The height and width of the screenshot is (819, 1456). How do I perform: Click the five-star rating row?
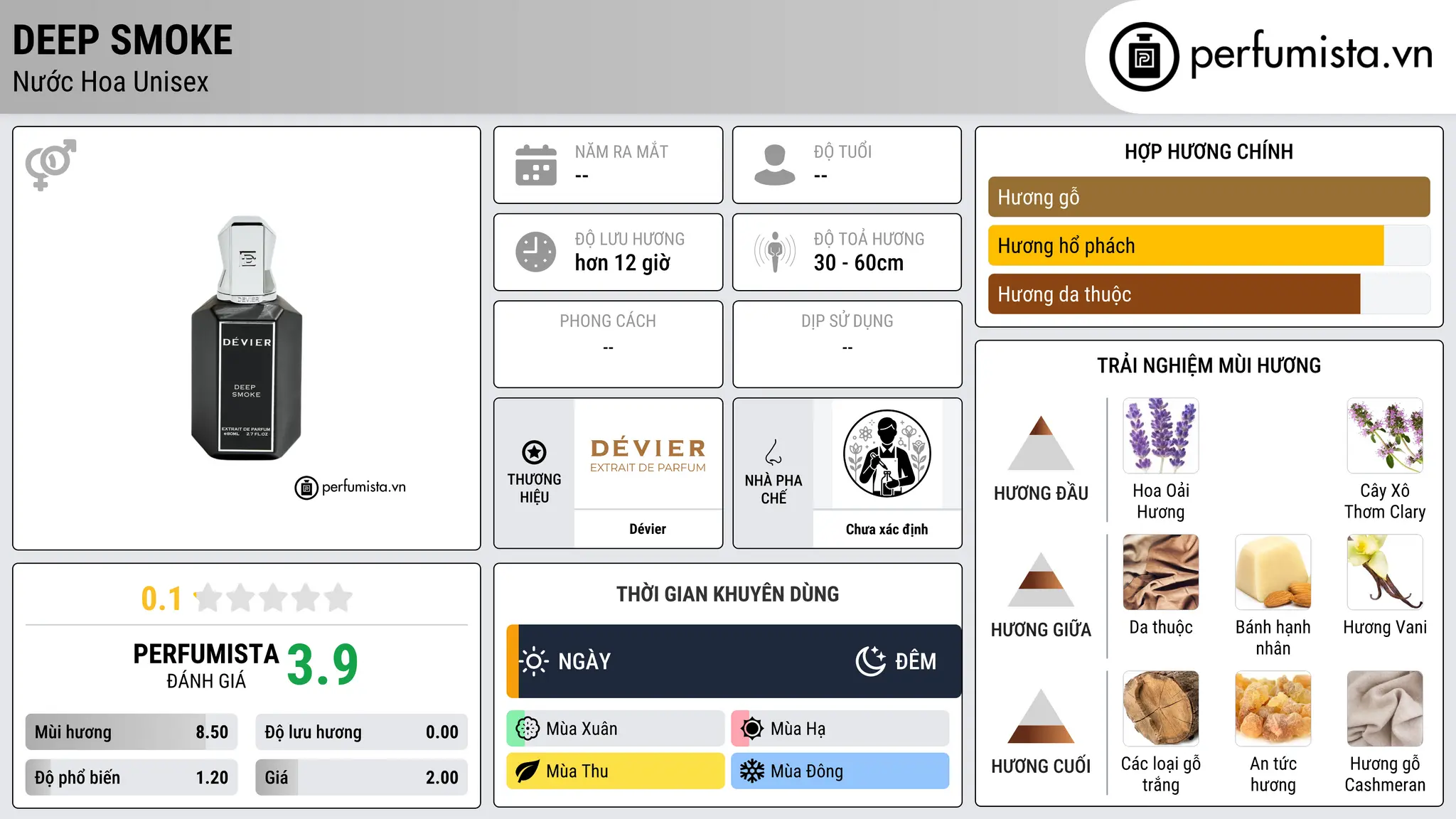(274, 598)
